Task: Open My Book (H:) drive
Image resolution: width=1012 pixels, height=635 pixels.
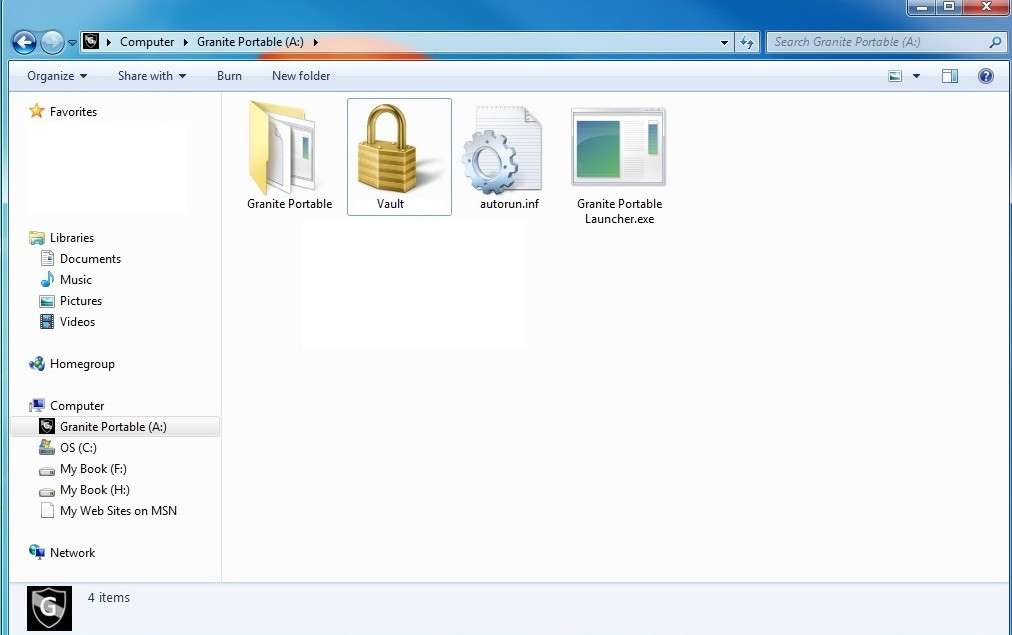Action: (x=95, y=490)
